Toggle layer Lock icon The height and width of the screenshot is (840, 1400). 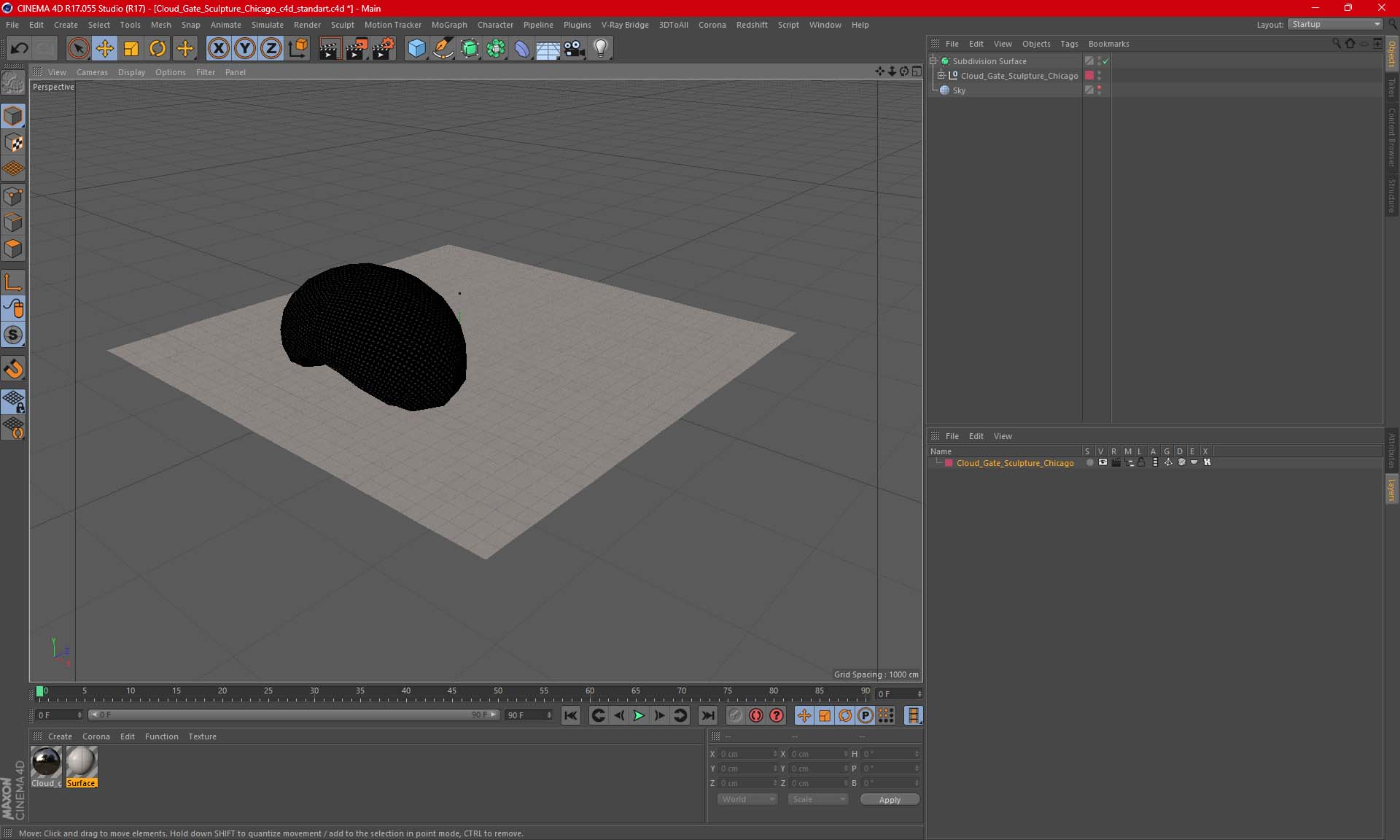[1141, 462]
